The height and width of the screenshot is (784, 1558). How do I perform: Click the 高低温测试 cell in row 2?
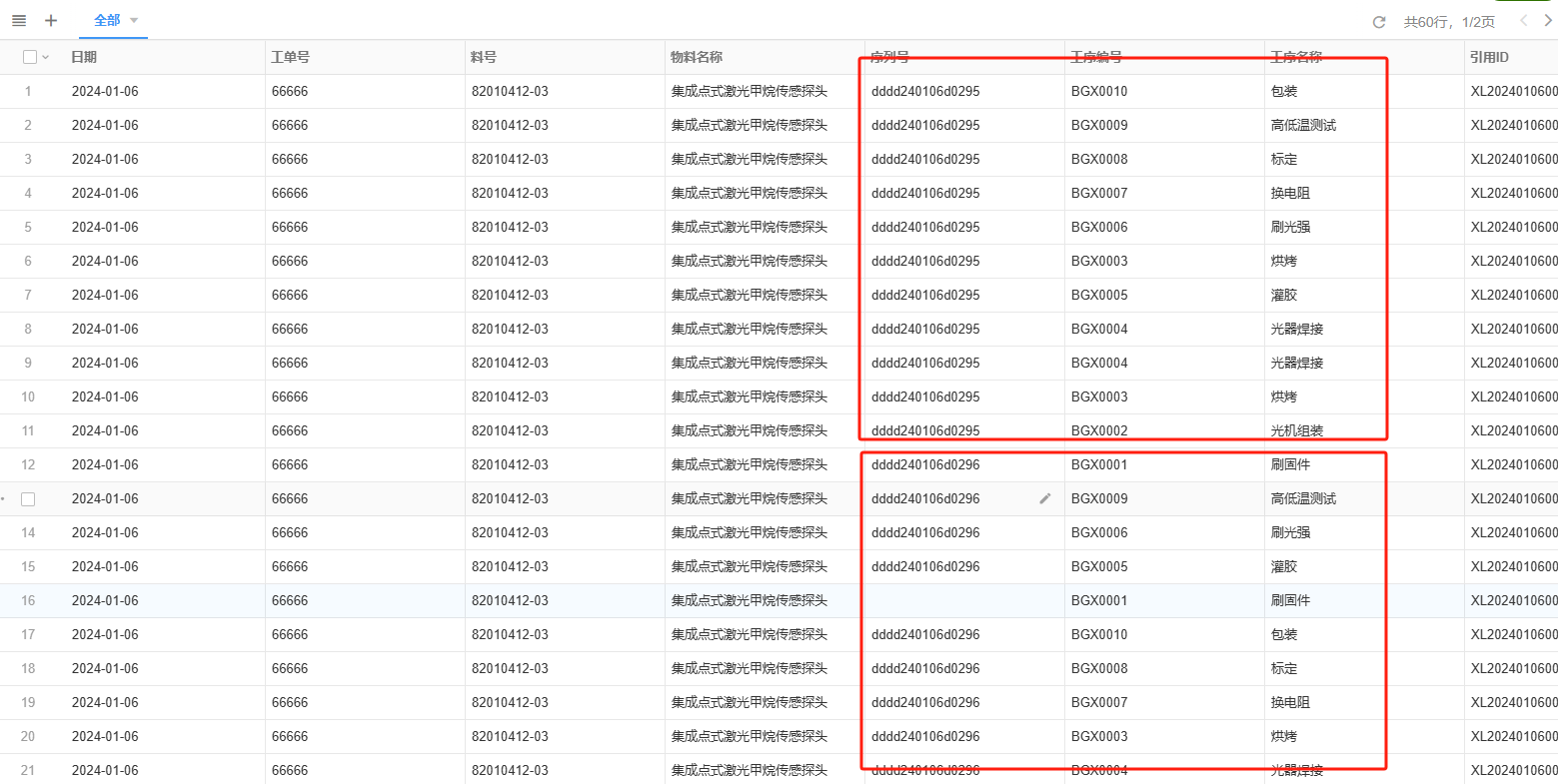(1303, 125)
